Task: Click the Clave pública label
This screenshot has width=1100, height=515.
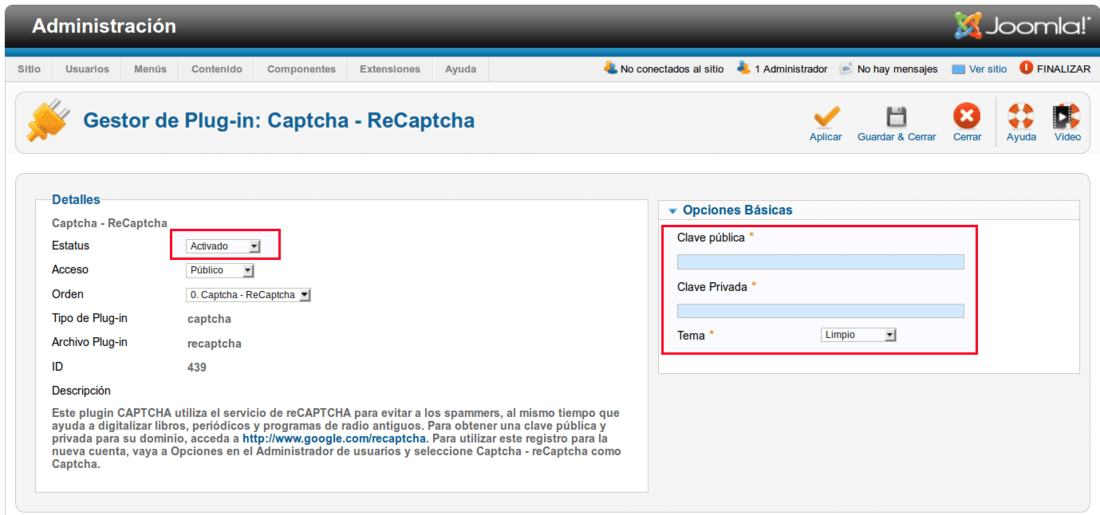Action: tap(711, 237)
